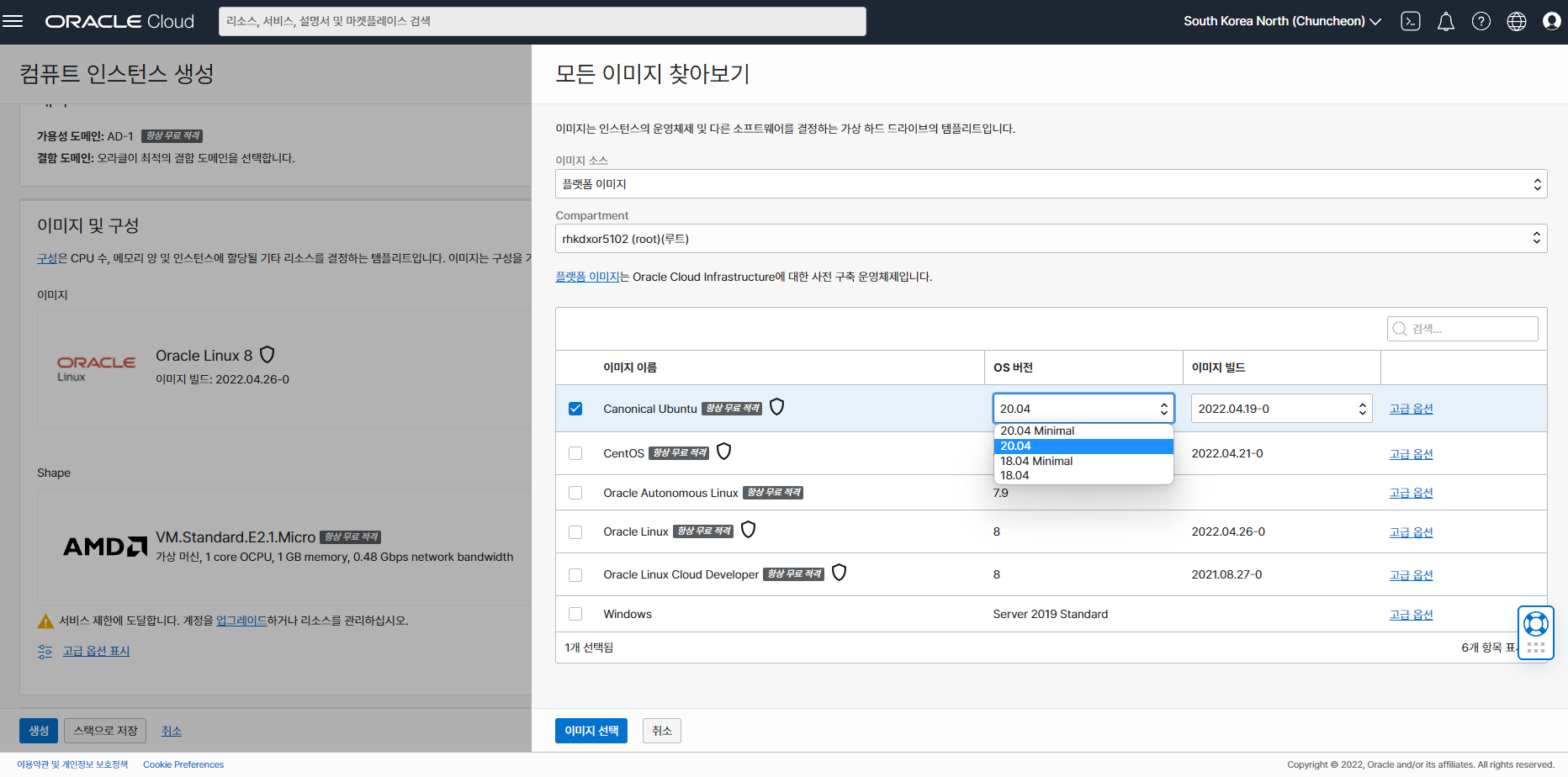Click the advanced options sliders icon

click(45, 652)
